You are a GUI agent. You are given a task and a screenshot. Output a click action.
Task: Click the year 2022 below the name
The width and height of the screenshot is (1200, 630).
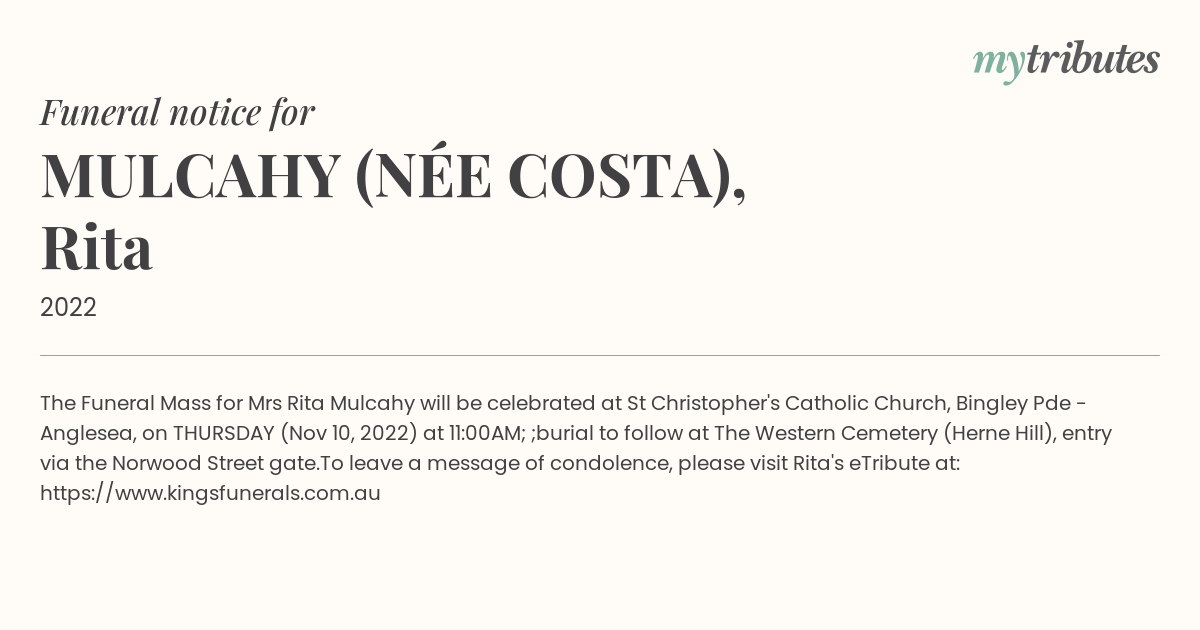pyautogui.click(x=68, y=307)
